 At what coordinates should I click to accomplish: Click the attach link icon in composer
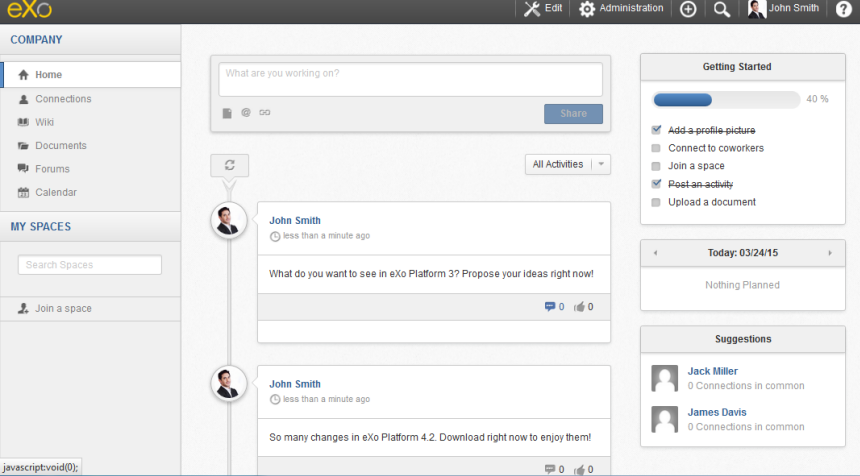coord(265,112)
